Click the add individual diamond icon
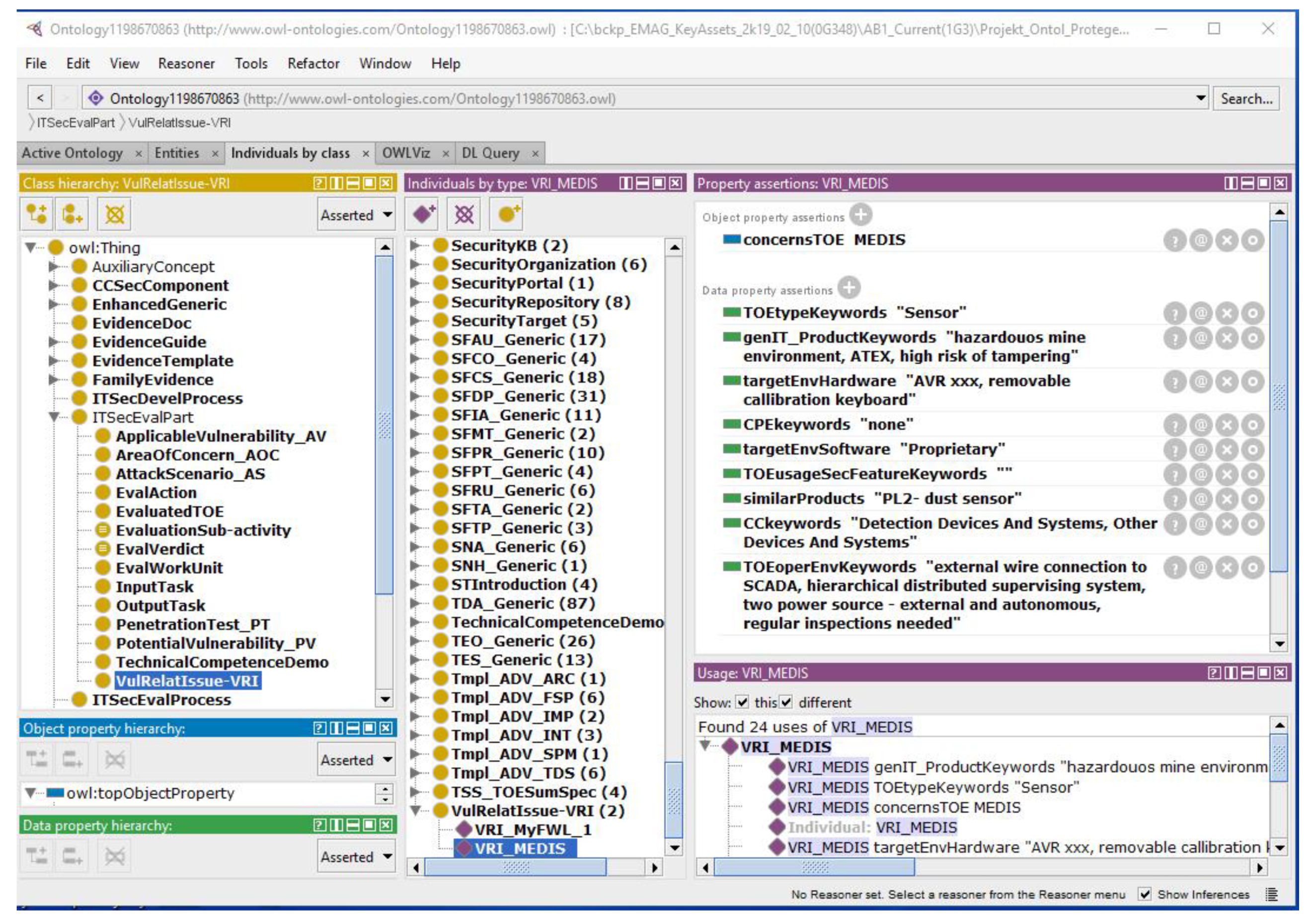Image resolution: width=1313 pixels, height=924 pixels. coord(424,215)
